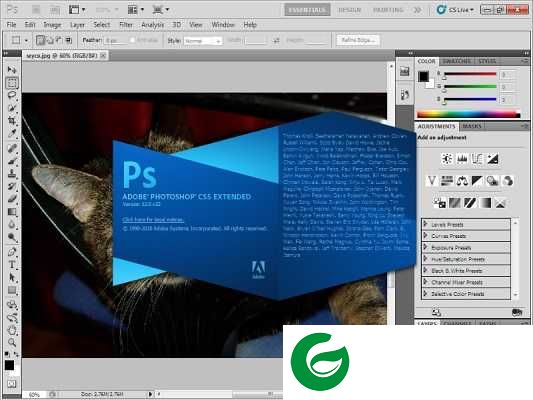Add a Black & White adjustment icon
533x400 pixels.
tap(477, 180)
